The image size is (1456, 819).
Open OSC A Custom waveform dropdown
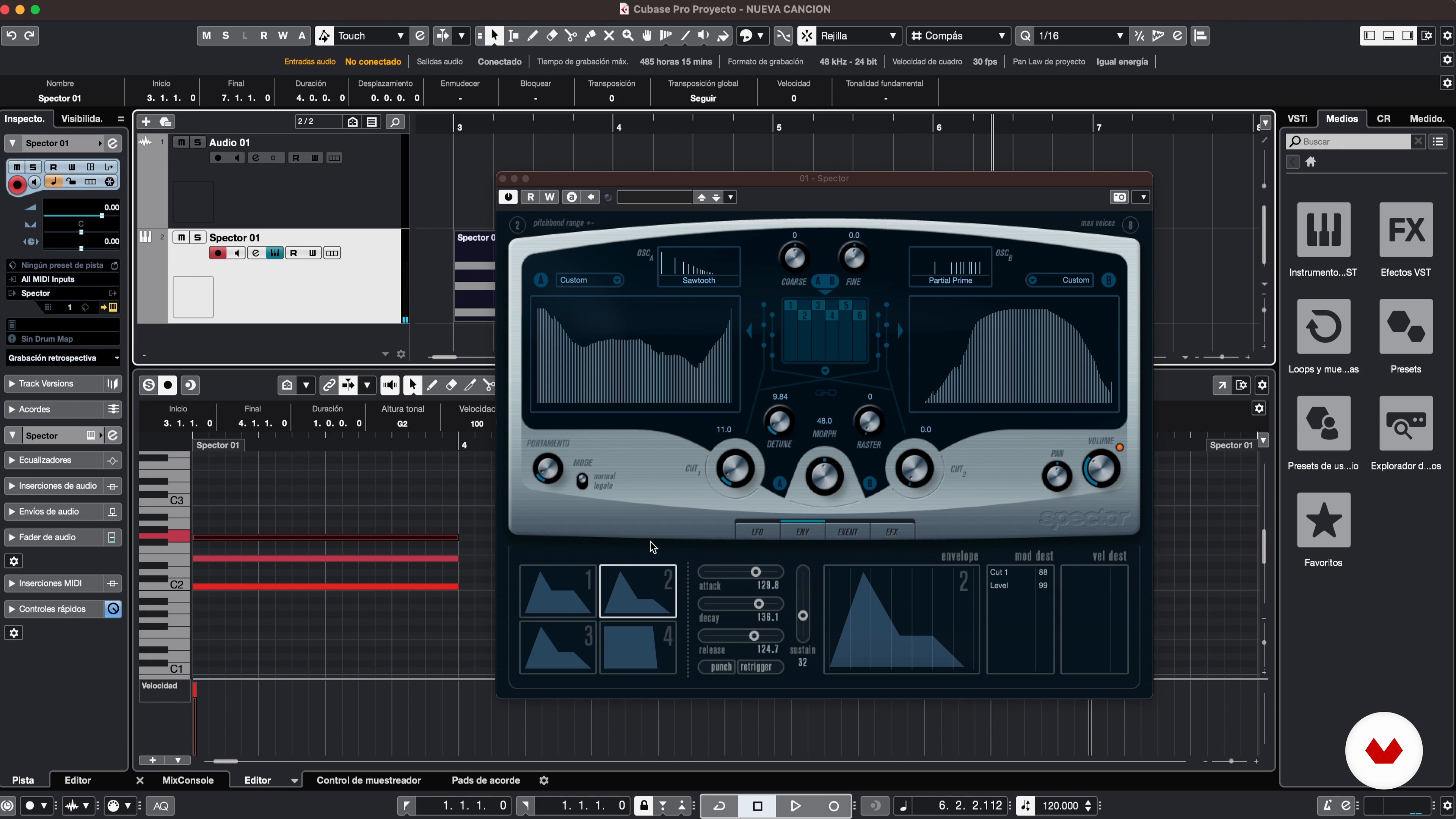click(x=590, y=280)
